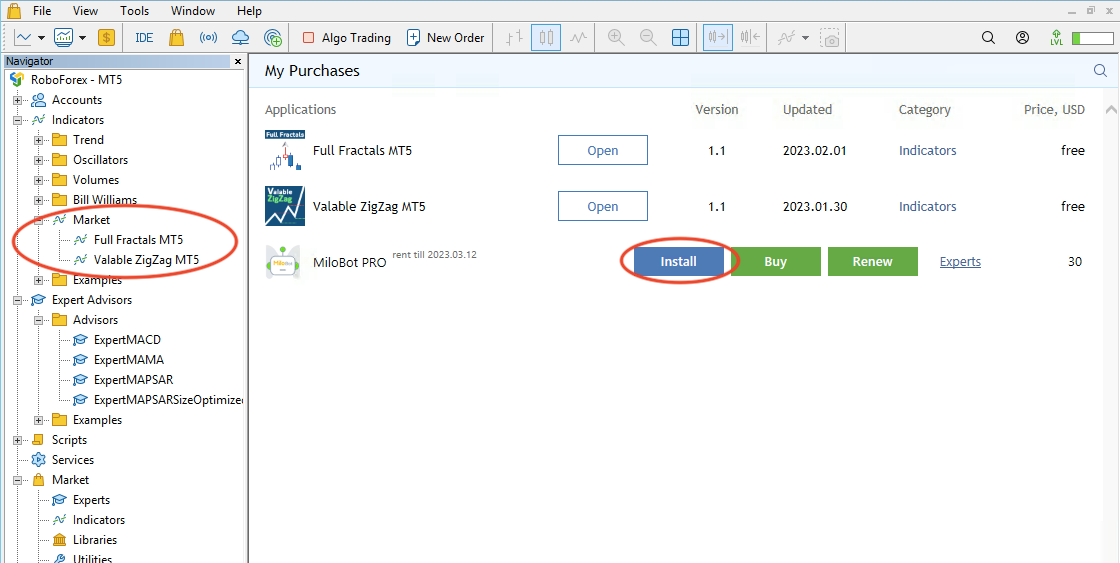Open the Signals broadcast icon
Viewport: 1120px width, 563px height.
pos(208,38)
